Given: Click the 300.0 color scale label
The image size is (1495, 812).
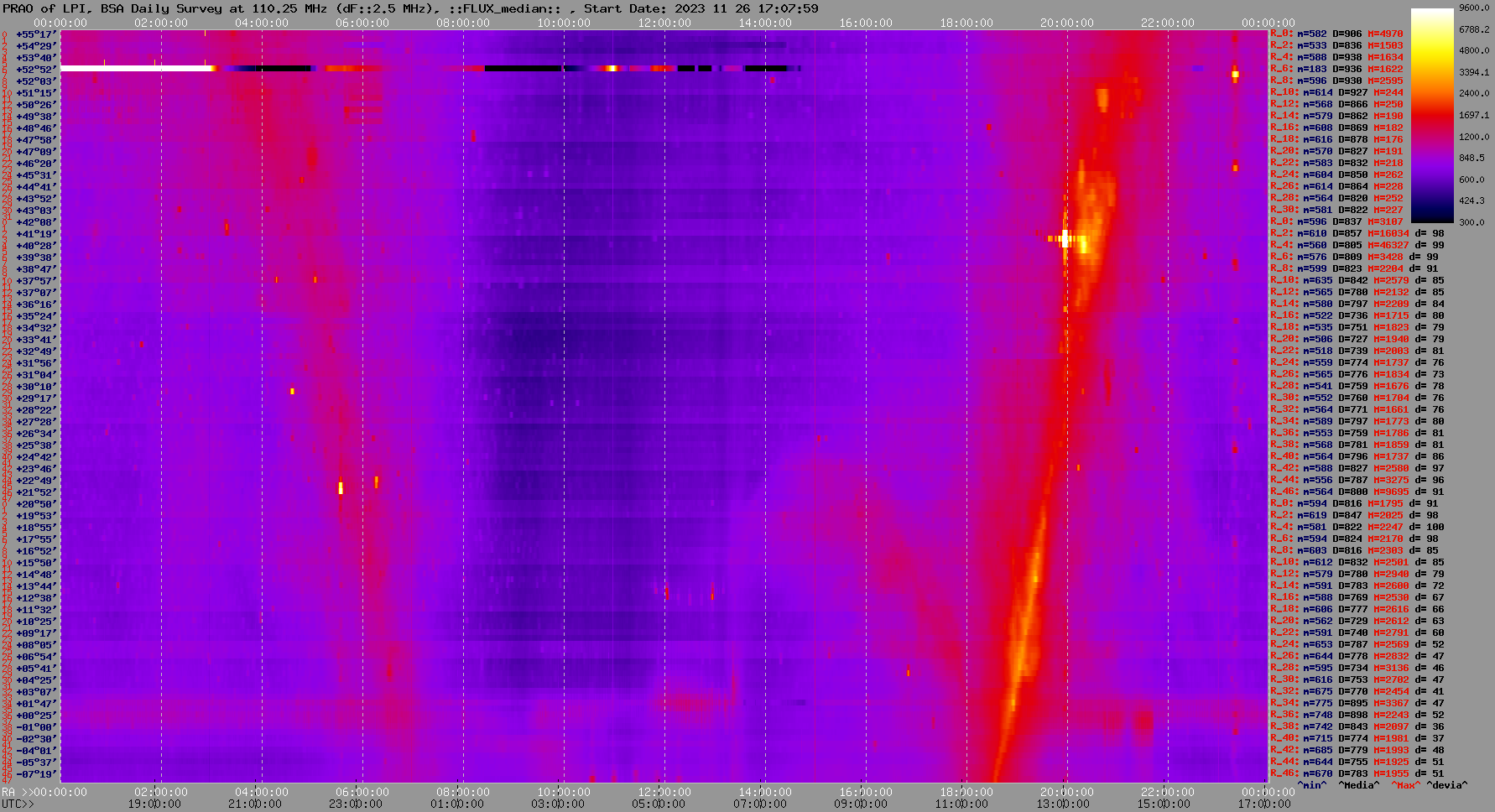Looking at the screenshot, I should 1471,222.
